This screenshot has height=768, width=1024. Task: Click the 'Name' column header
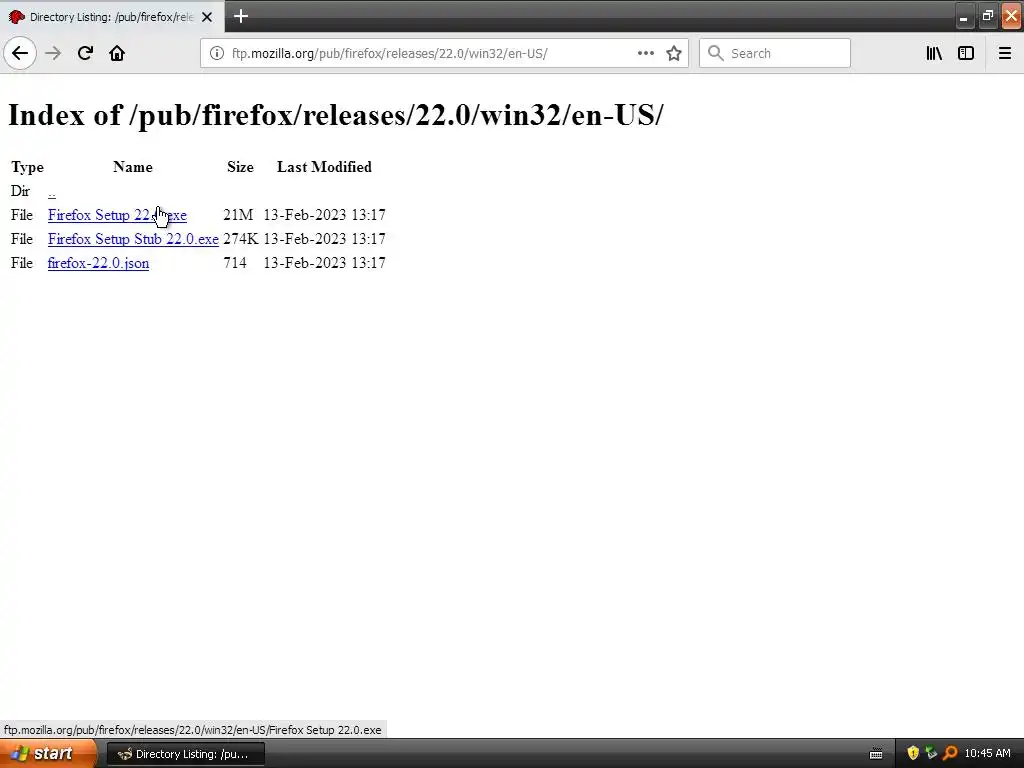[133, 167]
